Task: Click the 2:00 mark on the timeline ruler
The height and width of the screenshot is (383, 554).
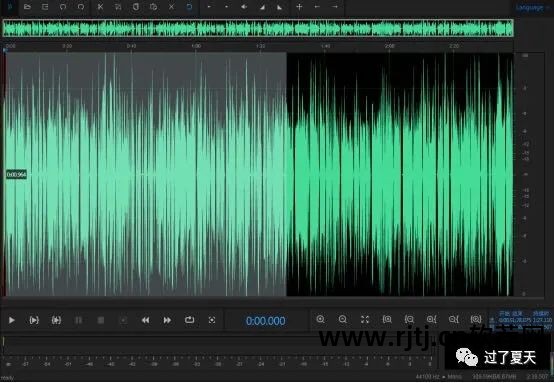Action: 389,46
